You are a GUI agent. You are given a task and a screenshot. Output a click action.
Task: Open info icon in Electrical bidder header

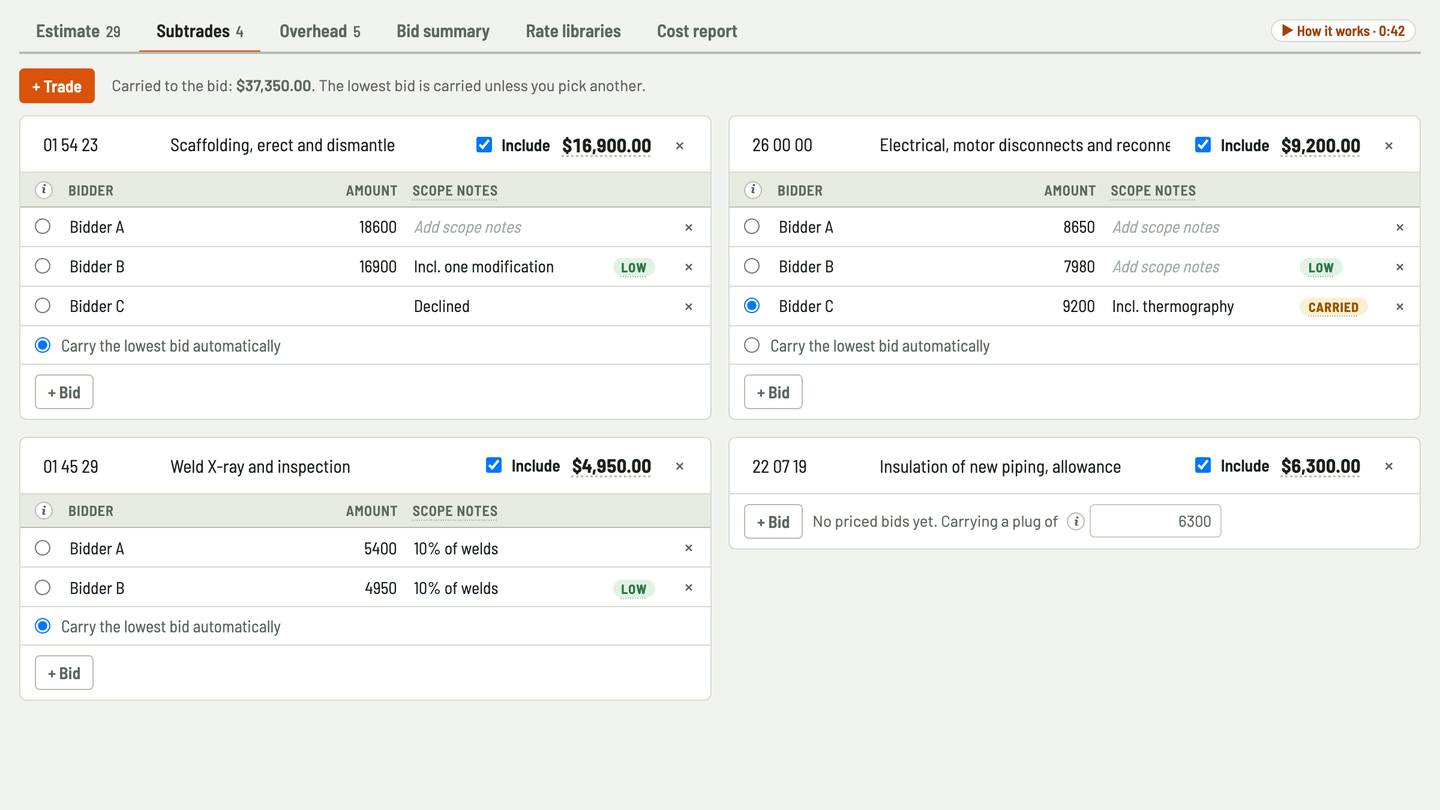click(x=753, y=190)
